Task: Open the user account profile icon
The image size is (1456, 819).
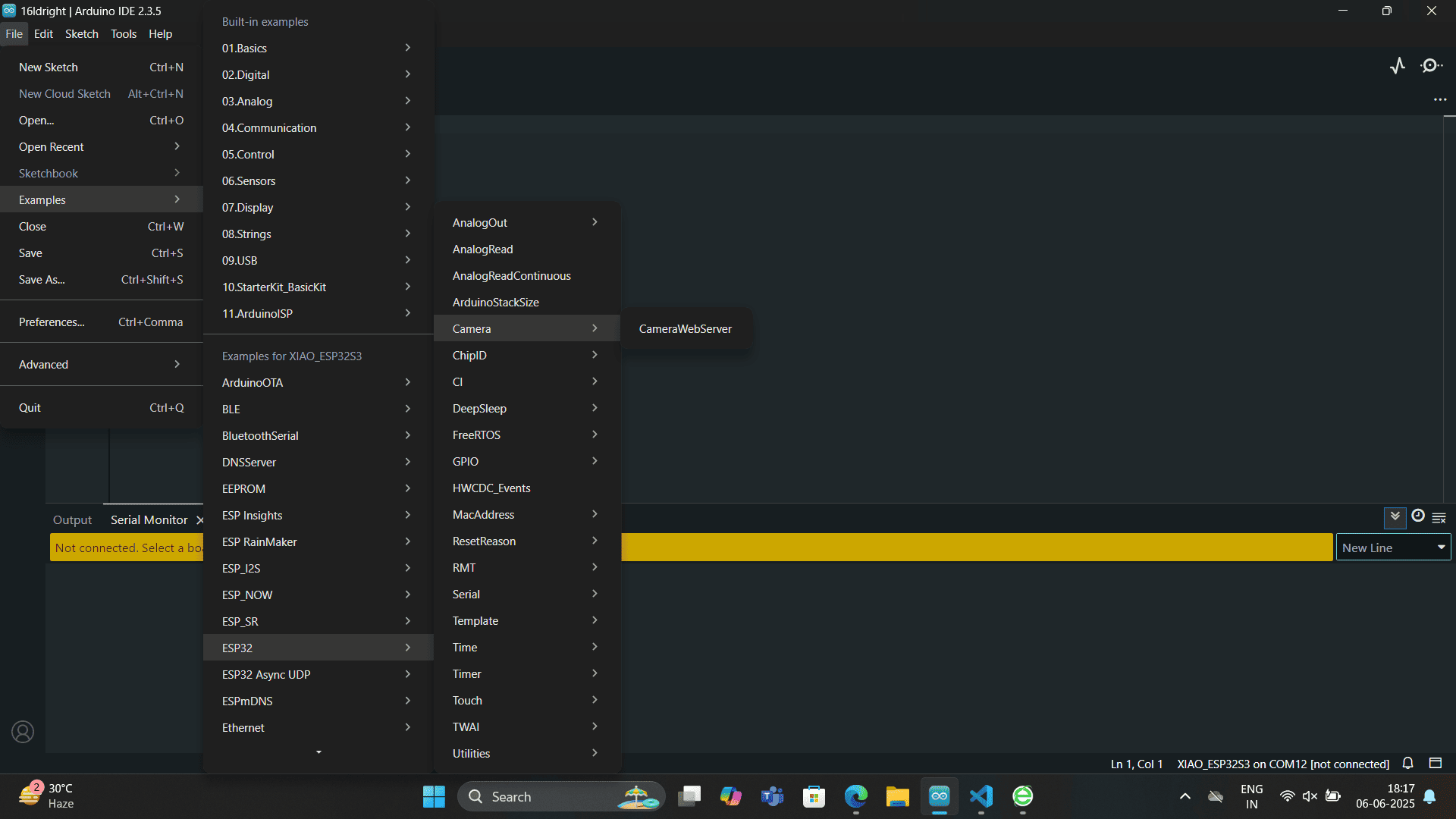Action: (x=23, y=732)
